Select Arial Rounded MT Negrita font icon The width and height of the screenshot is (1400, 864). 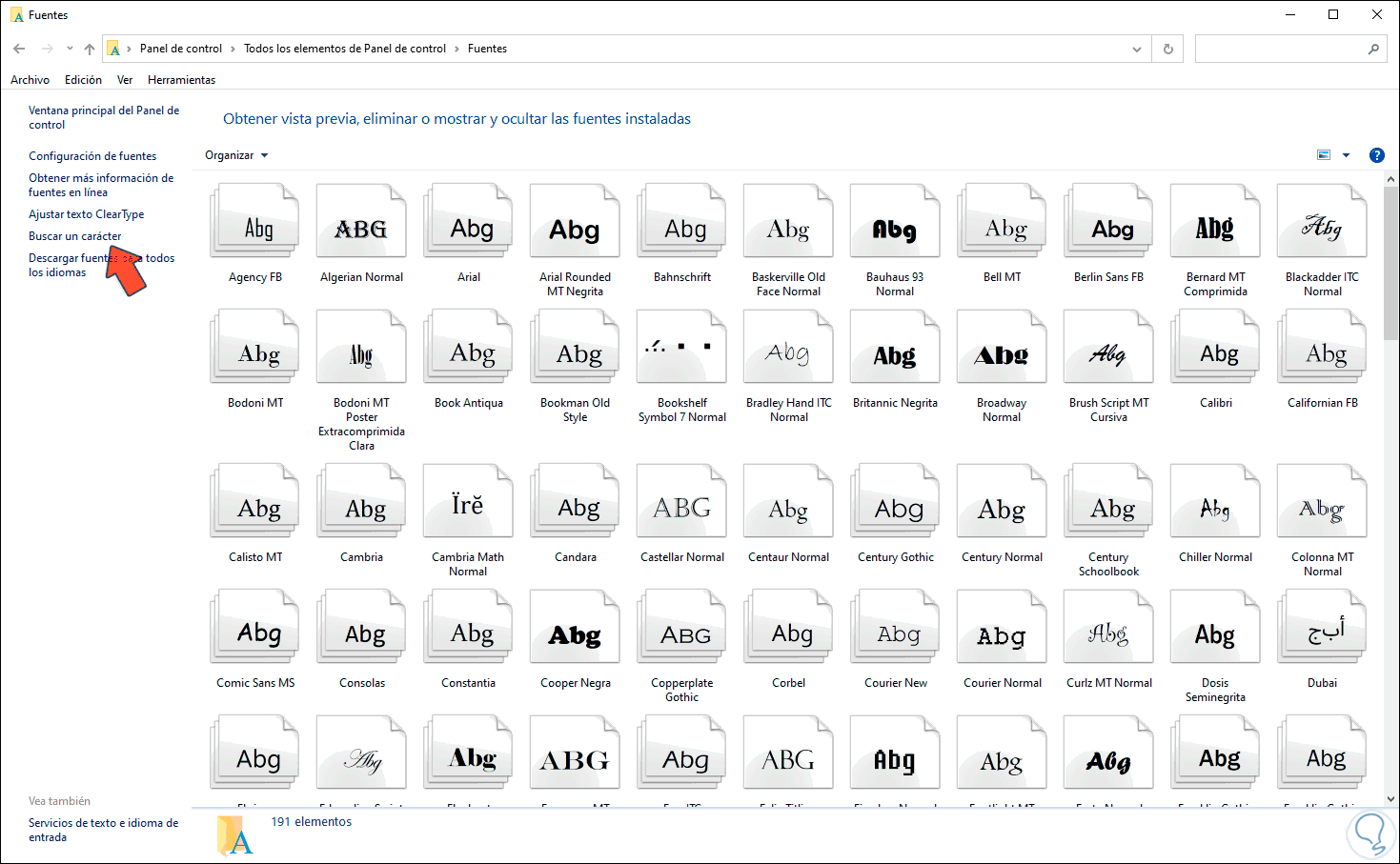(575, 221)
